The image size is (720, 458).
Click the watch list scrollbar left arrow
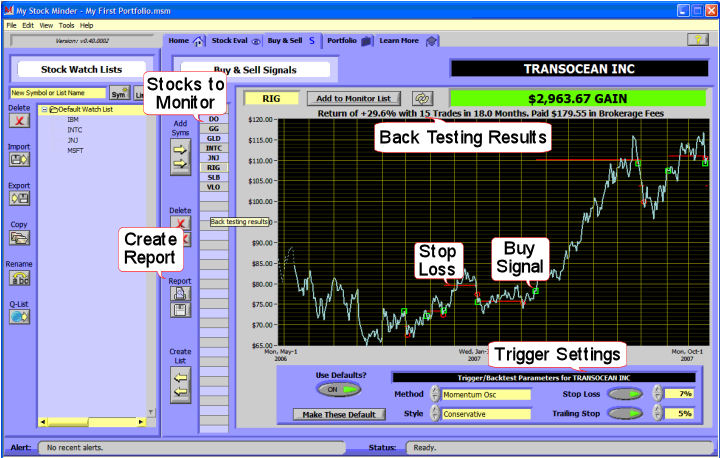(43, 422)
